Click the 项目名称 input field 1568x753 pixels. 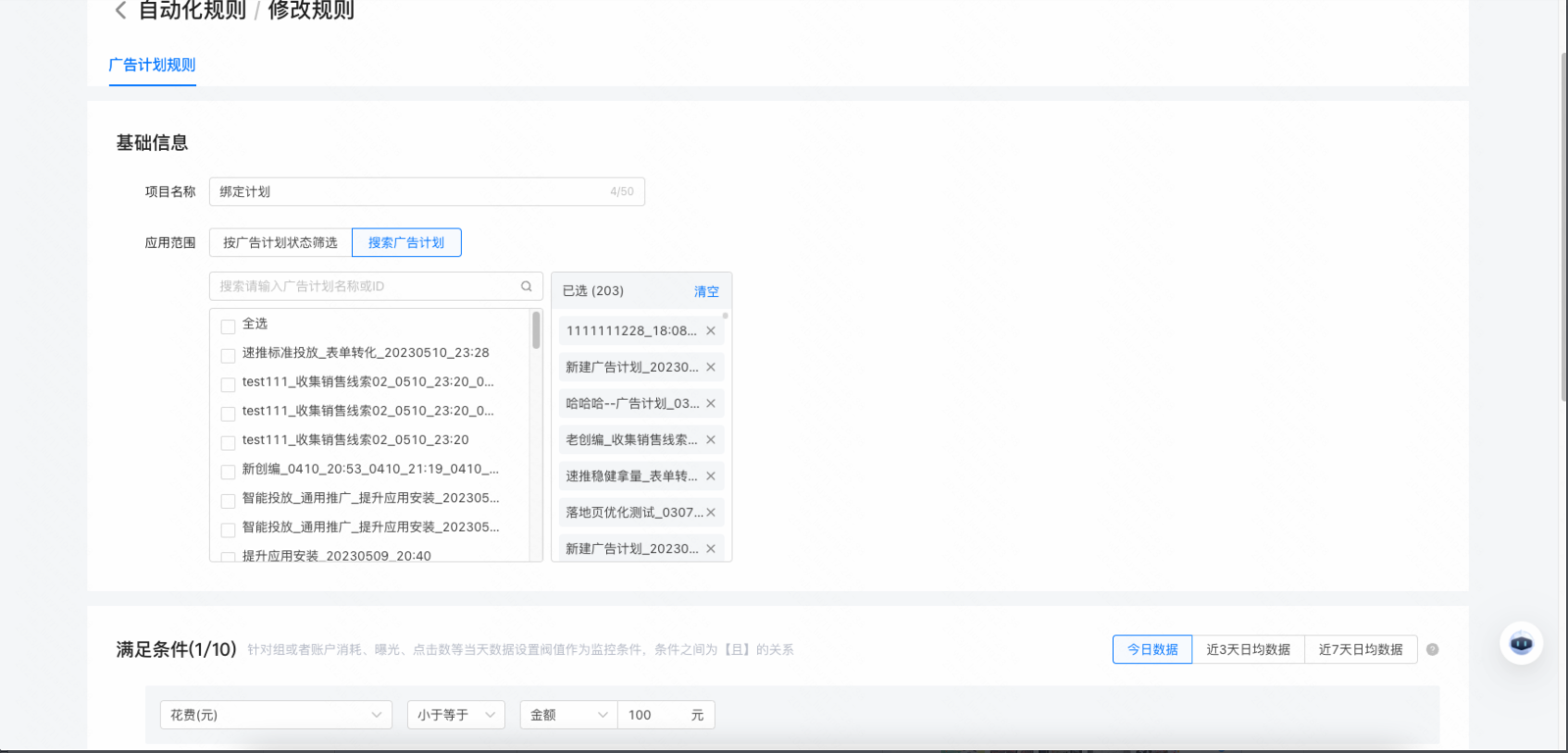(x=427, y=191)
